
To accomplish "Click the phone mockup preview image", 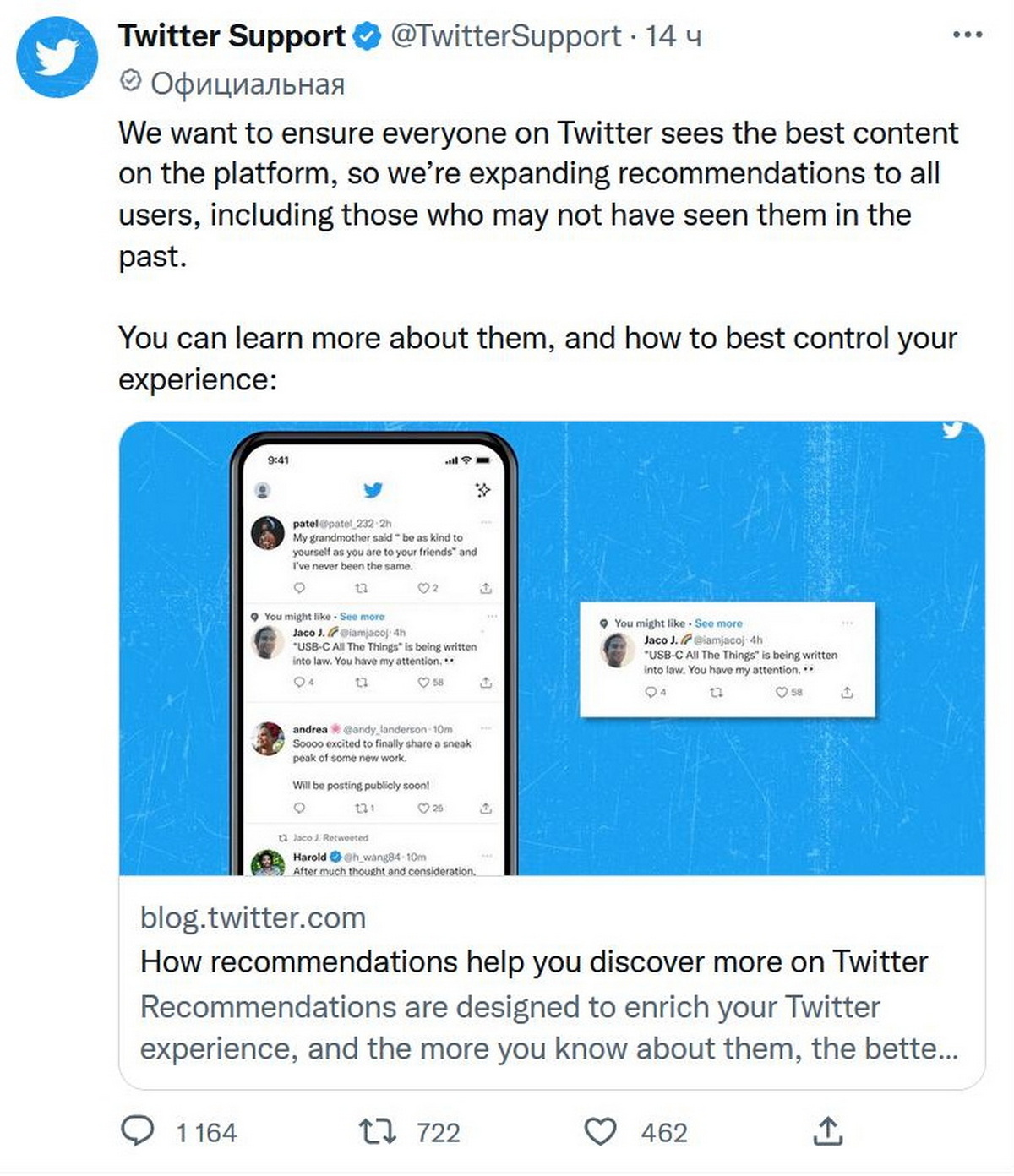I will 373,651.
